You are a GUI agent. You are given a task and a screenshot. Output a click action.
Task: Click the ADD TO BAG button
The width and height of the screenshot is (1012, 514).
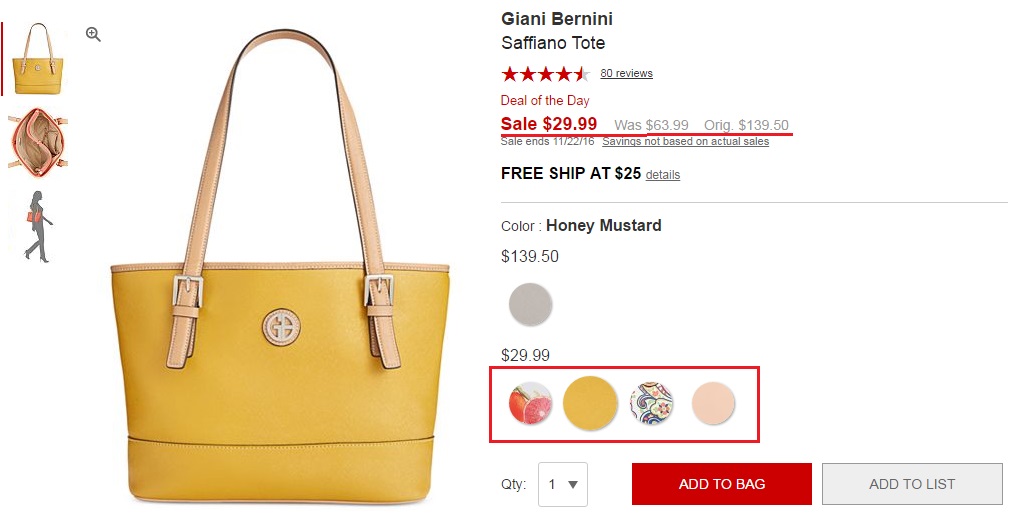coord(721,484)
